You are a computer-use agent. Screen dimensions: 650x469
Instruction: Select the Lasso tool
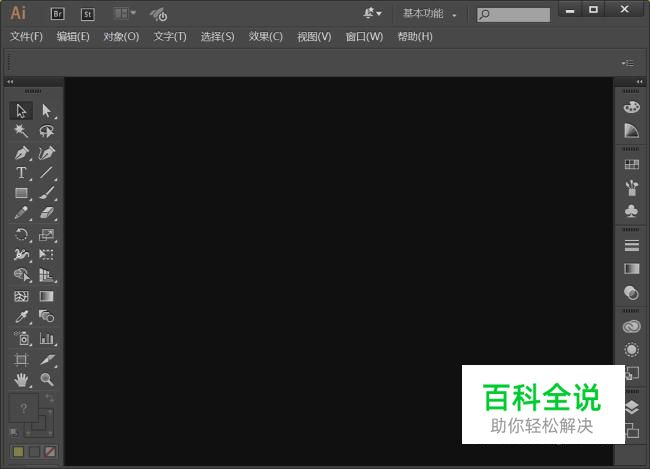(46, 131)
